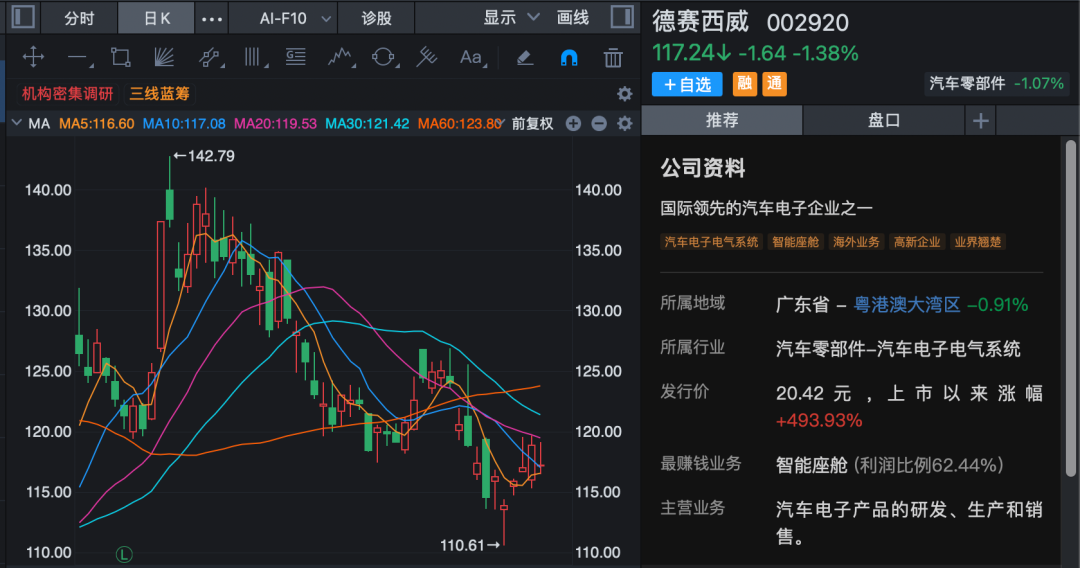
Task: Open the 粤港澳大湾区 region link
Action: pos(906,304)
